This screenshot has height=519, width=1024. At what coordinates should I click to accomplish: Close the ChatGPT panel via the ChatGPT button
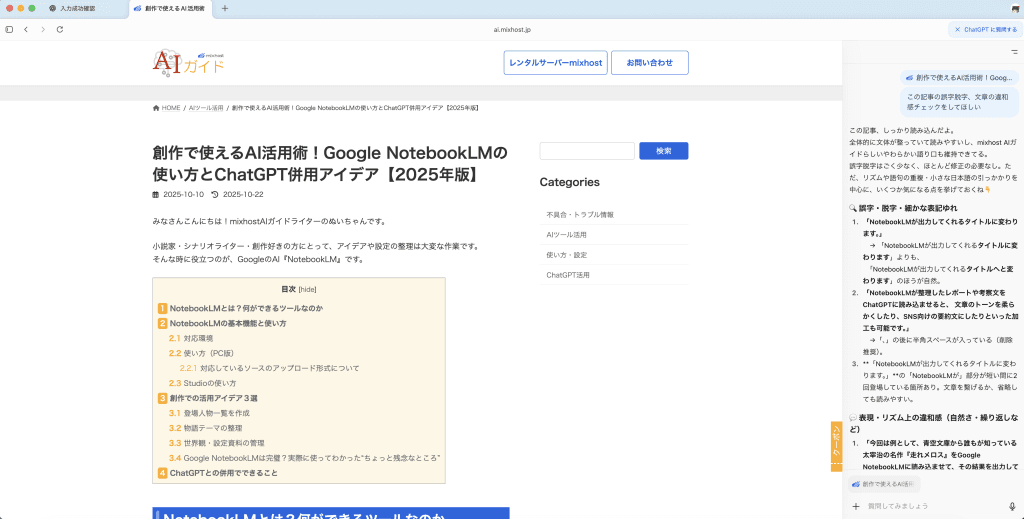(x=984, y=29)
